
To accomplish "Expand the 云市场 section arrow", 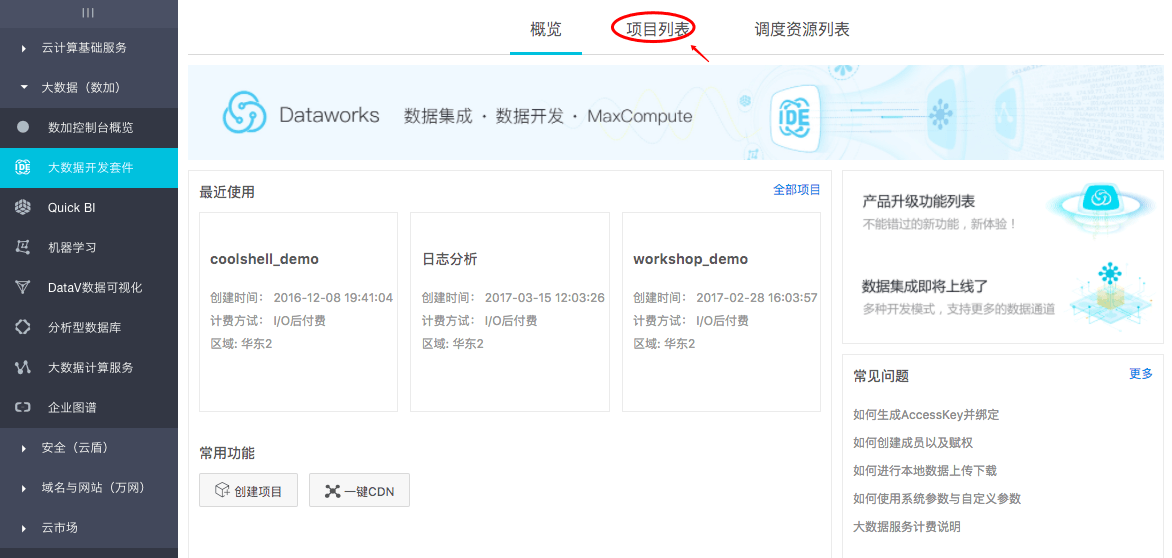I will (24, 528).
